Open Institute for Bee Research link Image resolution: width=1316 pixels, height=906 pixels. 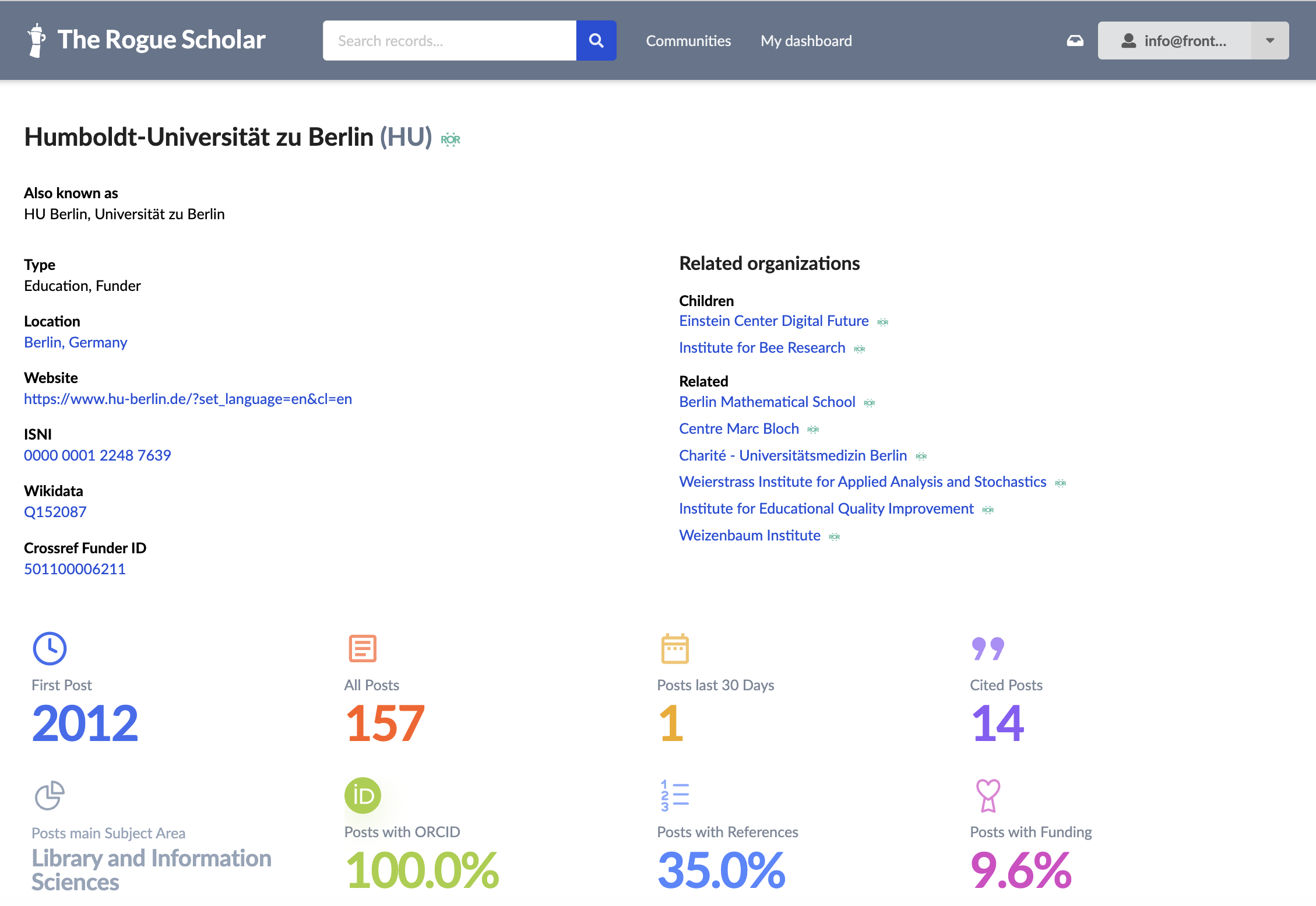point(762,347)
